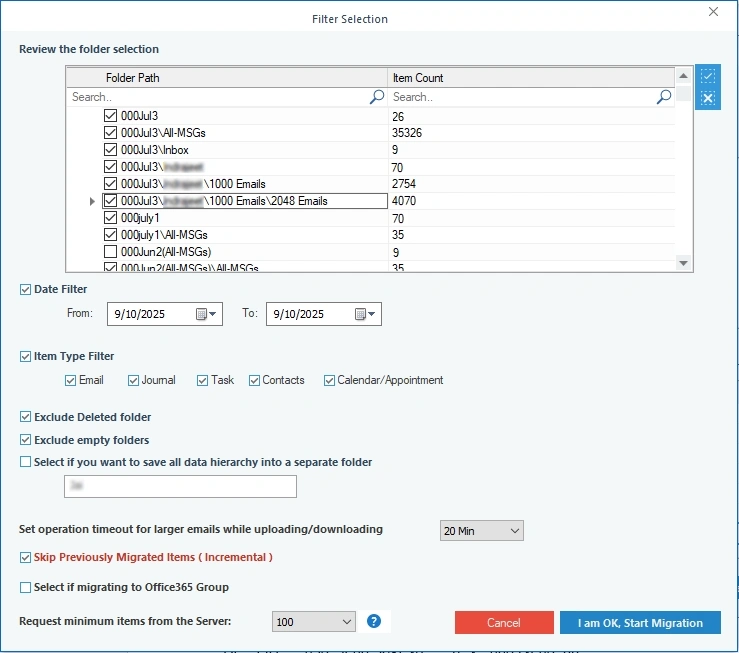The height and width of the screenshot is (653, 739).
Task: Enable Select if migrating to Office365 Group
Action: click(x=25, y=588)
